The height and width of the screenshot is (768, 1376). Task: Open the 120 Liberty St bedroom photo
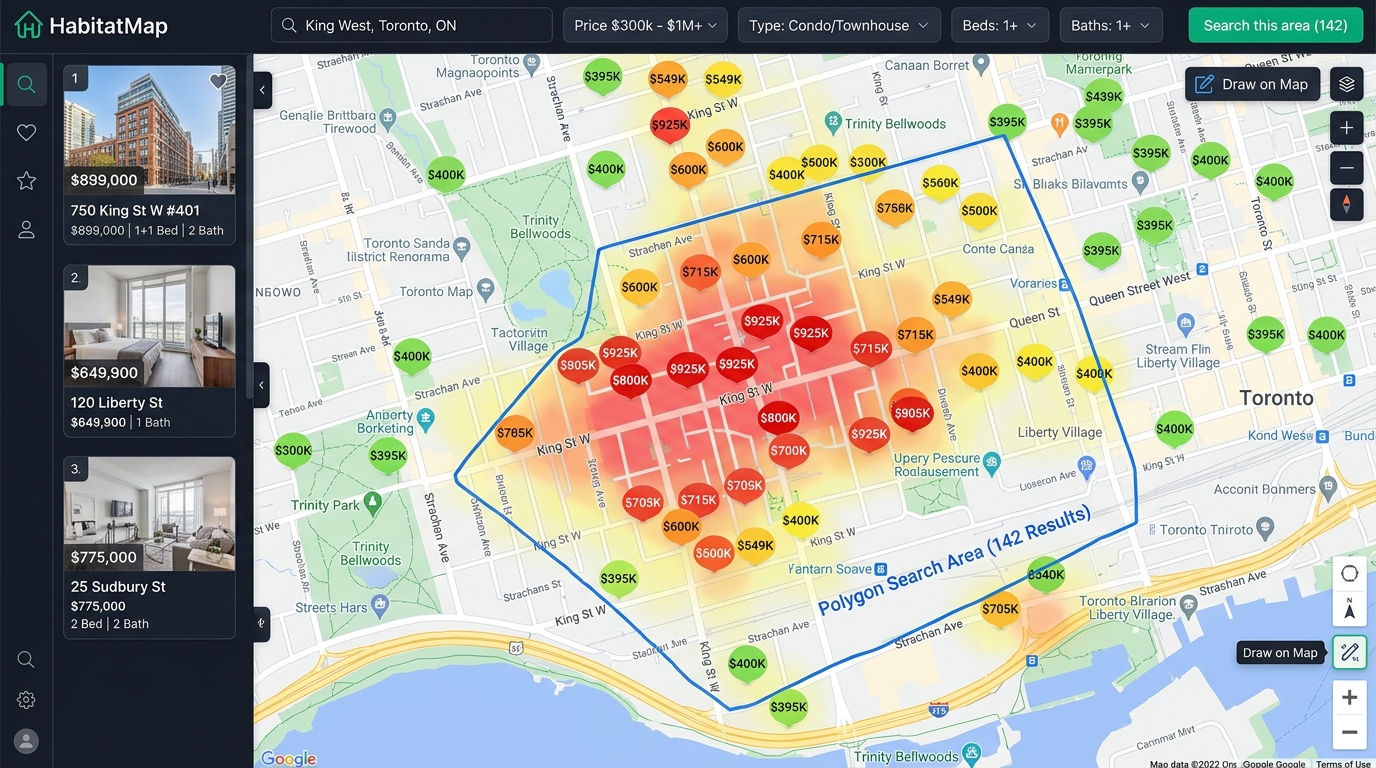click(x=149, y=326)
